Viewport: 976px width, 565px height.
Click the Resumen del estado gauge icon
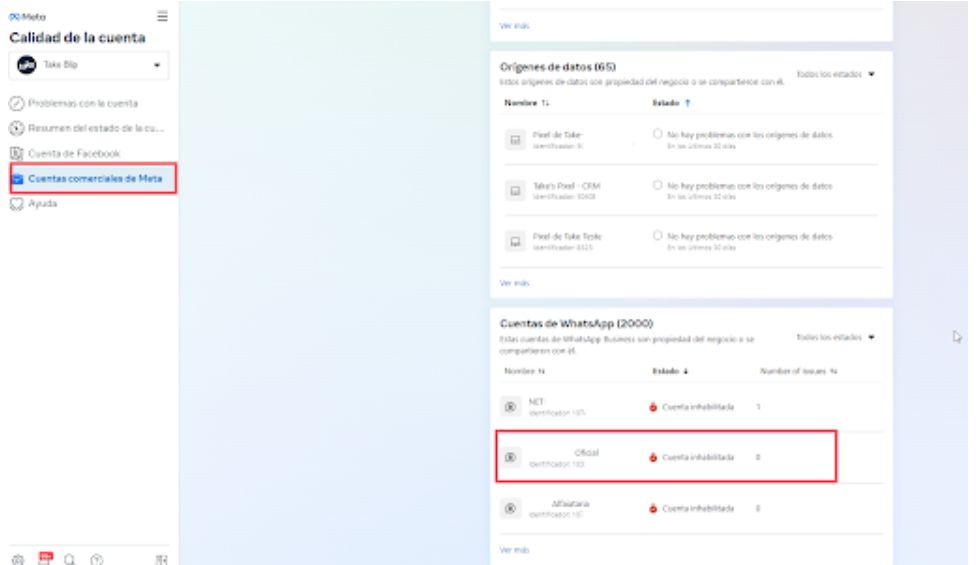pyautogui.click(x=17, y=128)
